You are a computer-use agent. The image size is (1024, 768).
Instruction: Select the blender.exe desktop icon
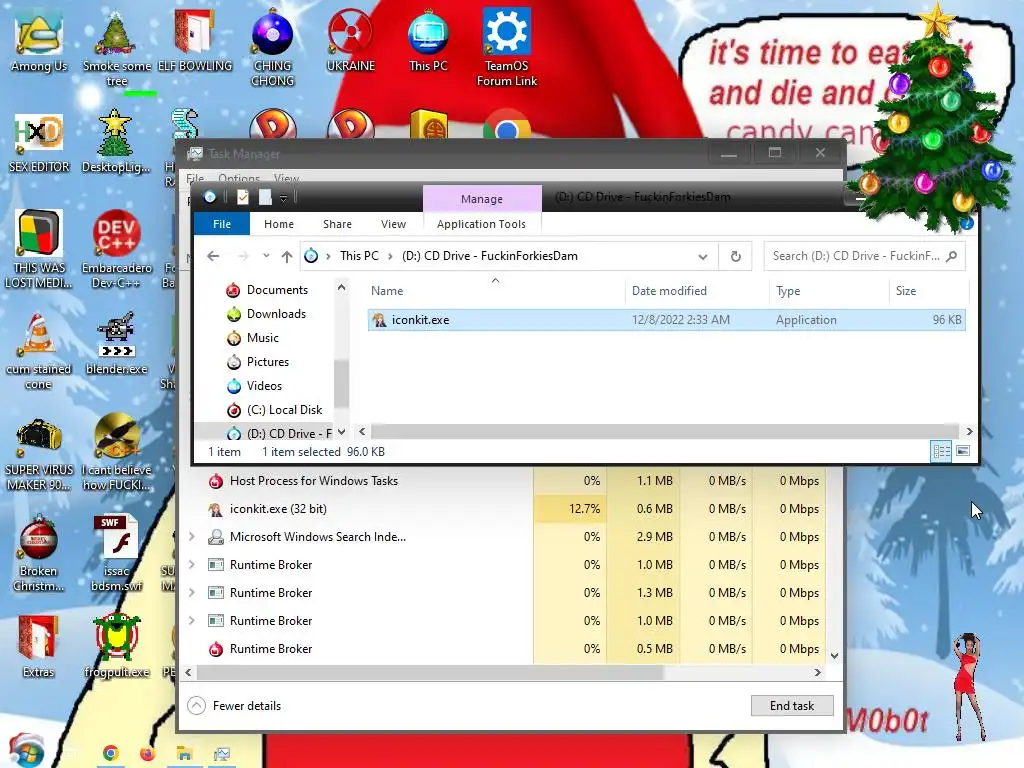(x=116, y=344)
